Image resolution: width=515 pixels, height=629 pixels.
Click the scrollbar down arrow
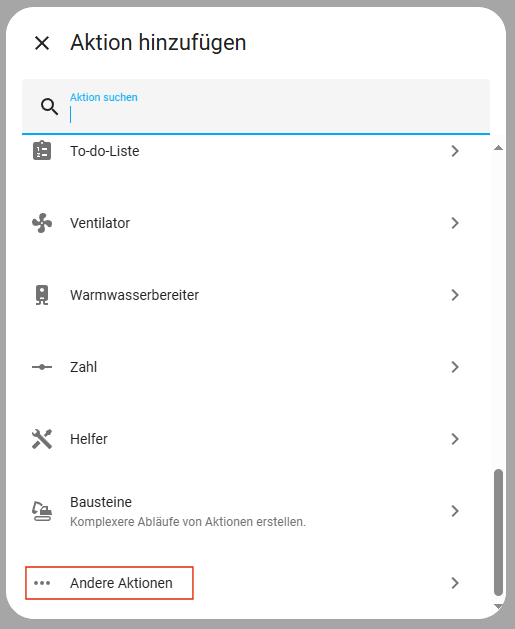[x=498, y=607]
